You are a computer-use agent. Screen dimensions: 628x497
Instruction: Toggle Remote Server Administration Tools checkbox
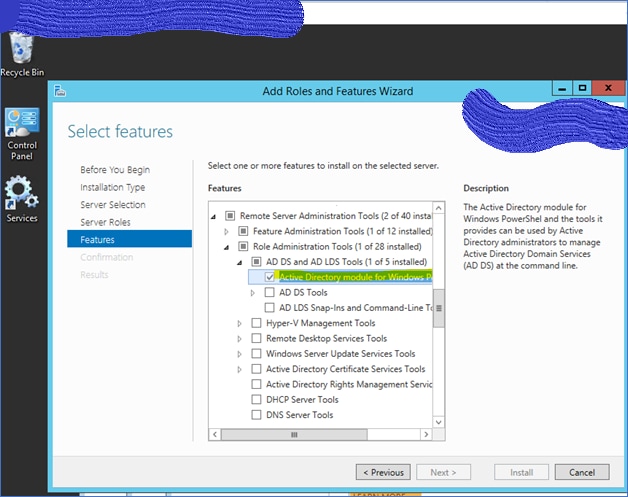(x=230, y=216)
